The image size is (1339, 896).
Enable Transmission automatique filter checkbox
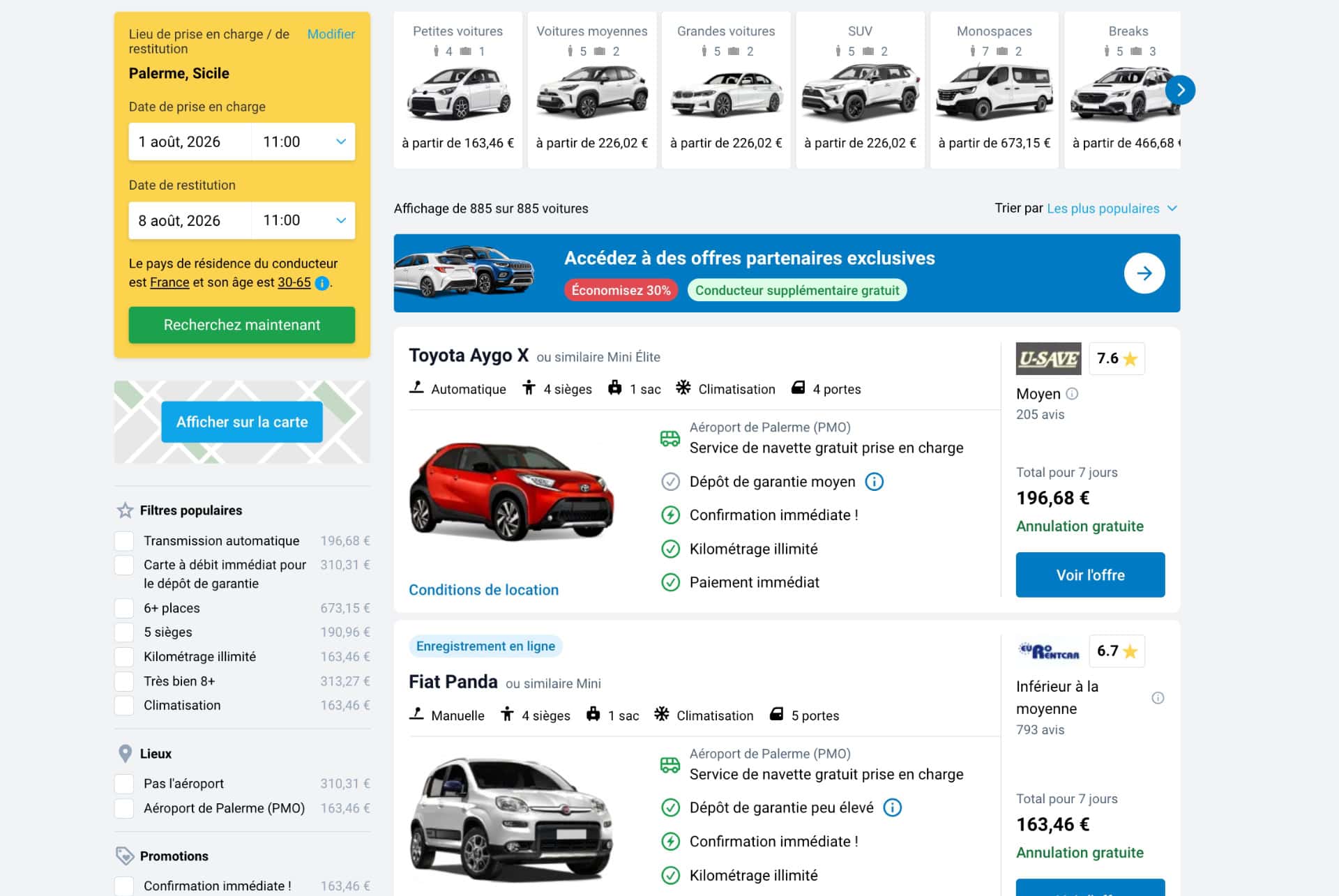[124, 541]
